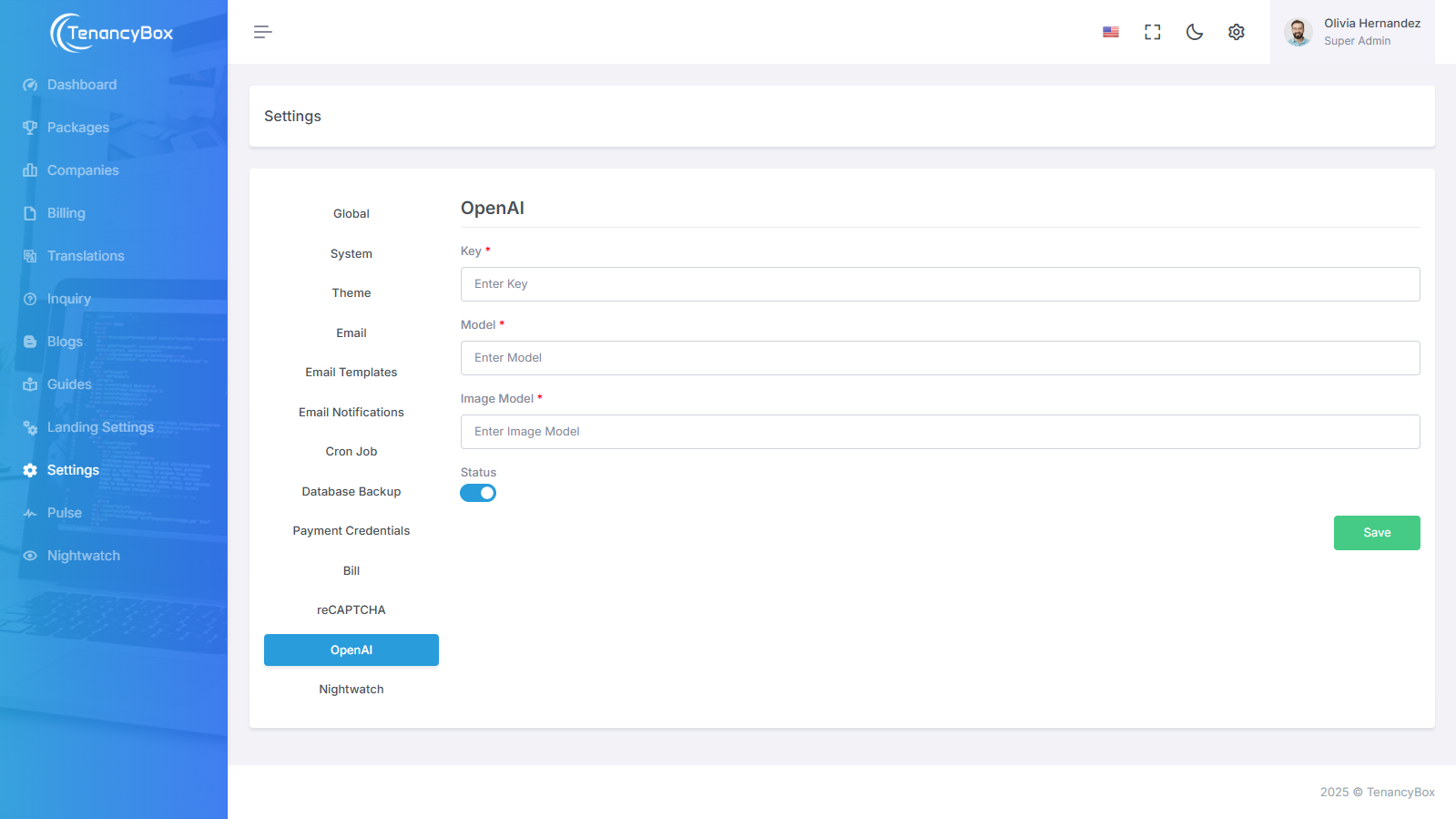Click the Inquiry question mark icon
The width and height of the screenshot is (1456, 819).
[30, 299]
